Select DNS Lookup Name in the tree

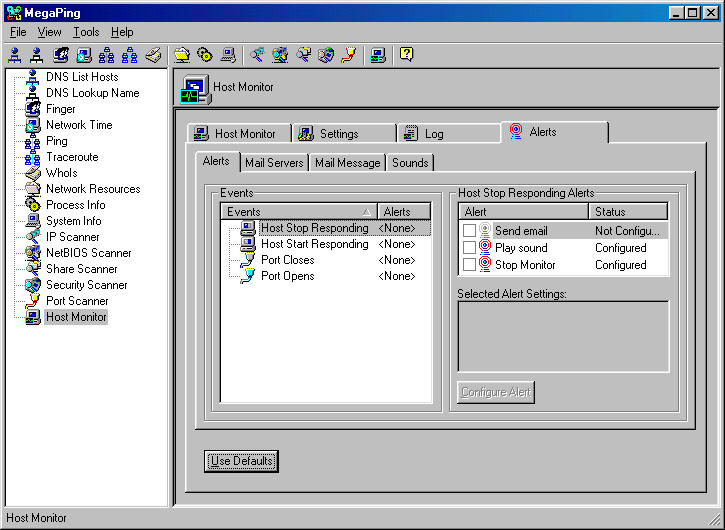[92, 93]
